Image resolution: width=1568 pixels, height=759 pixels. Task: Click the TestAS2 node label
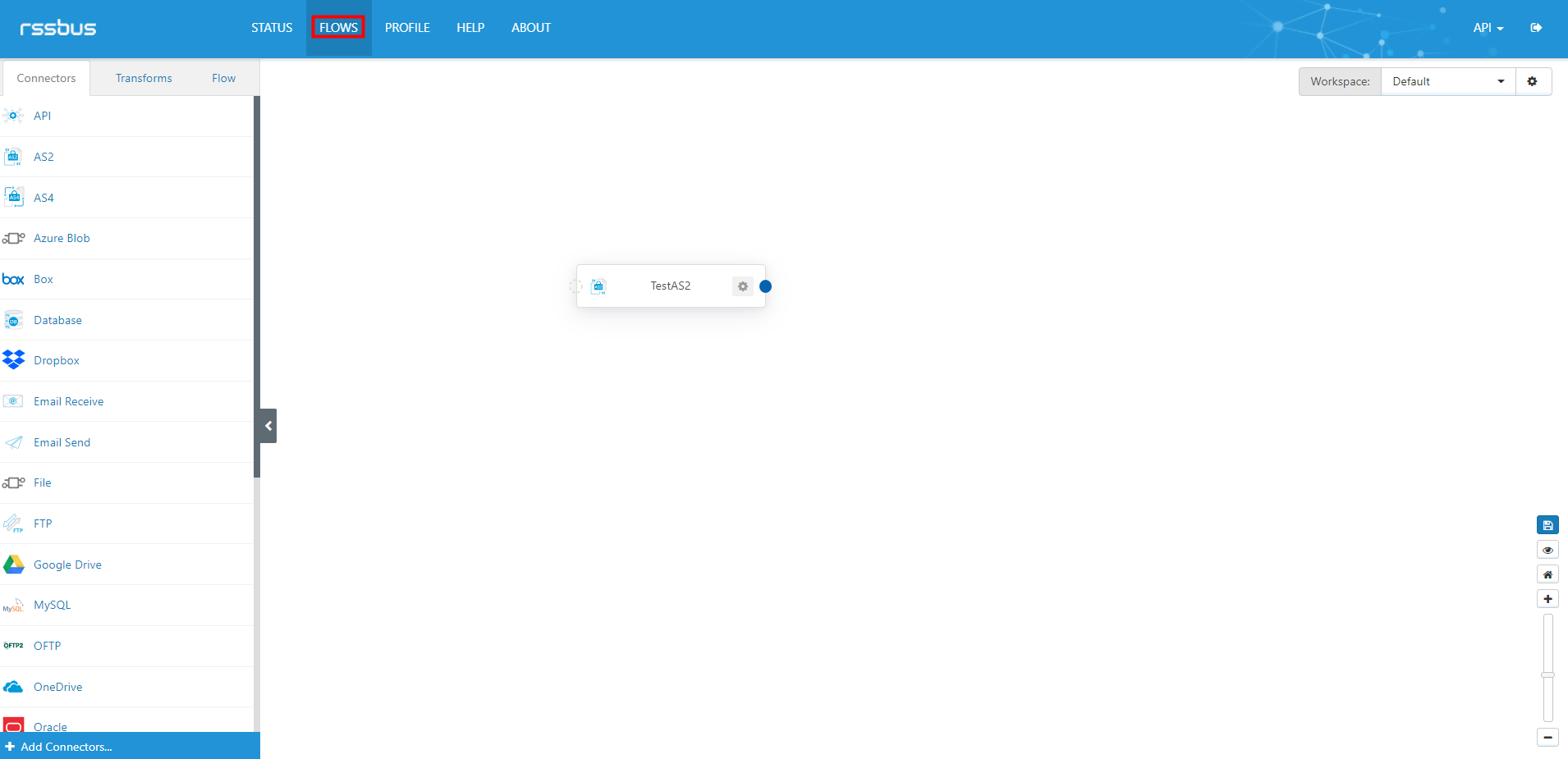(x=671, y=286)
